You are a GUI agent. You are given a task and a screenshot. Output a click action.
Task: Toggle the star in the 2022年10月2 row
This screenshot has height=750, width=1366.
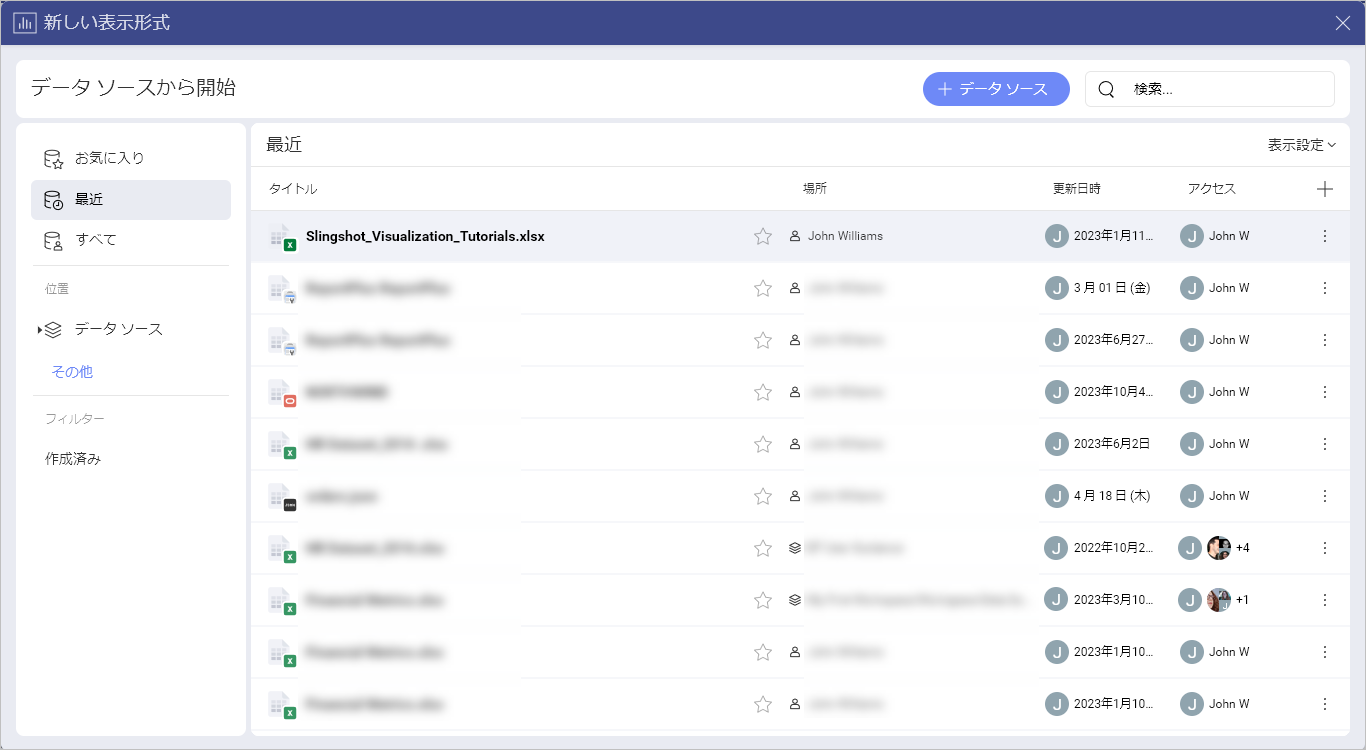pyautogui.click(x=763, y=548)
